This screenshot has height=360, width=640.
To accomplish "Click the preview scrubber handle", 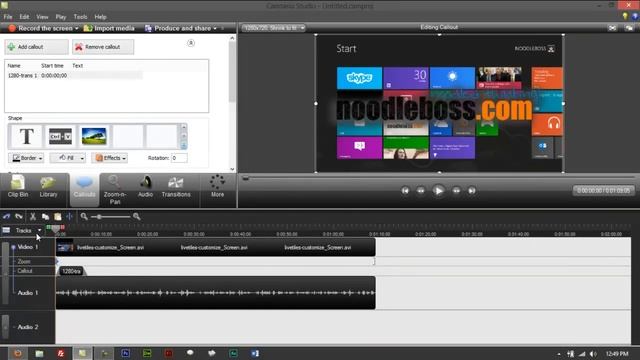I will pyautogui.click(x=245, y=178).
